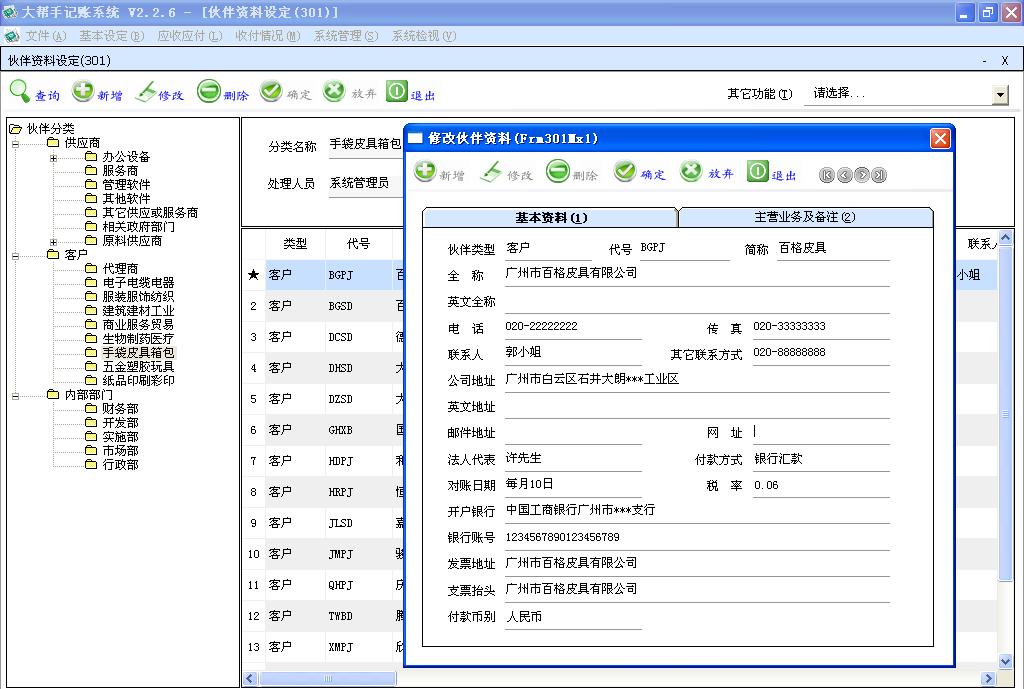Viewport: 1024px width, 689px height.
Task: Collapse the 供应商 tree node
Action: [x=15, y=144]
